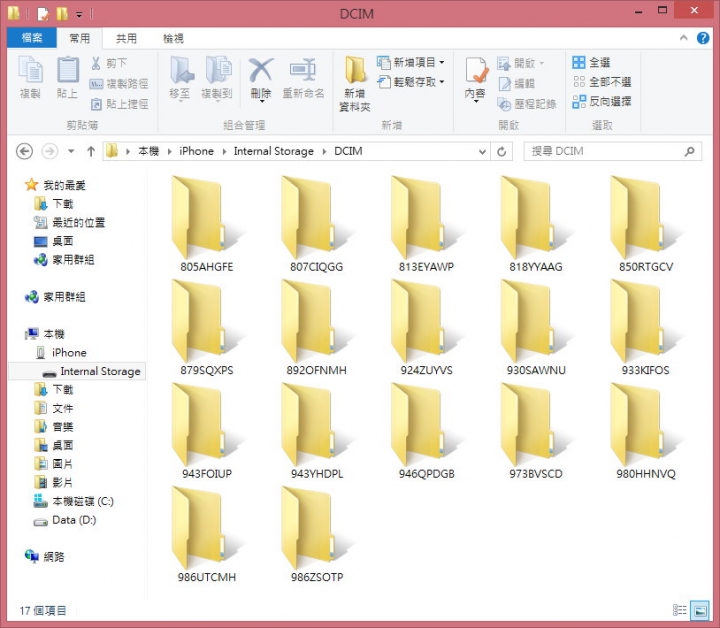720x628 pixels.
Task: Click the Up one level arrow
Action: point(91,151)
